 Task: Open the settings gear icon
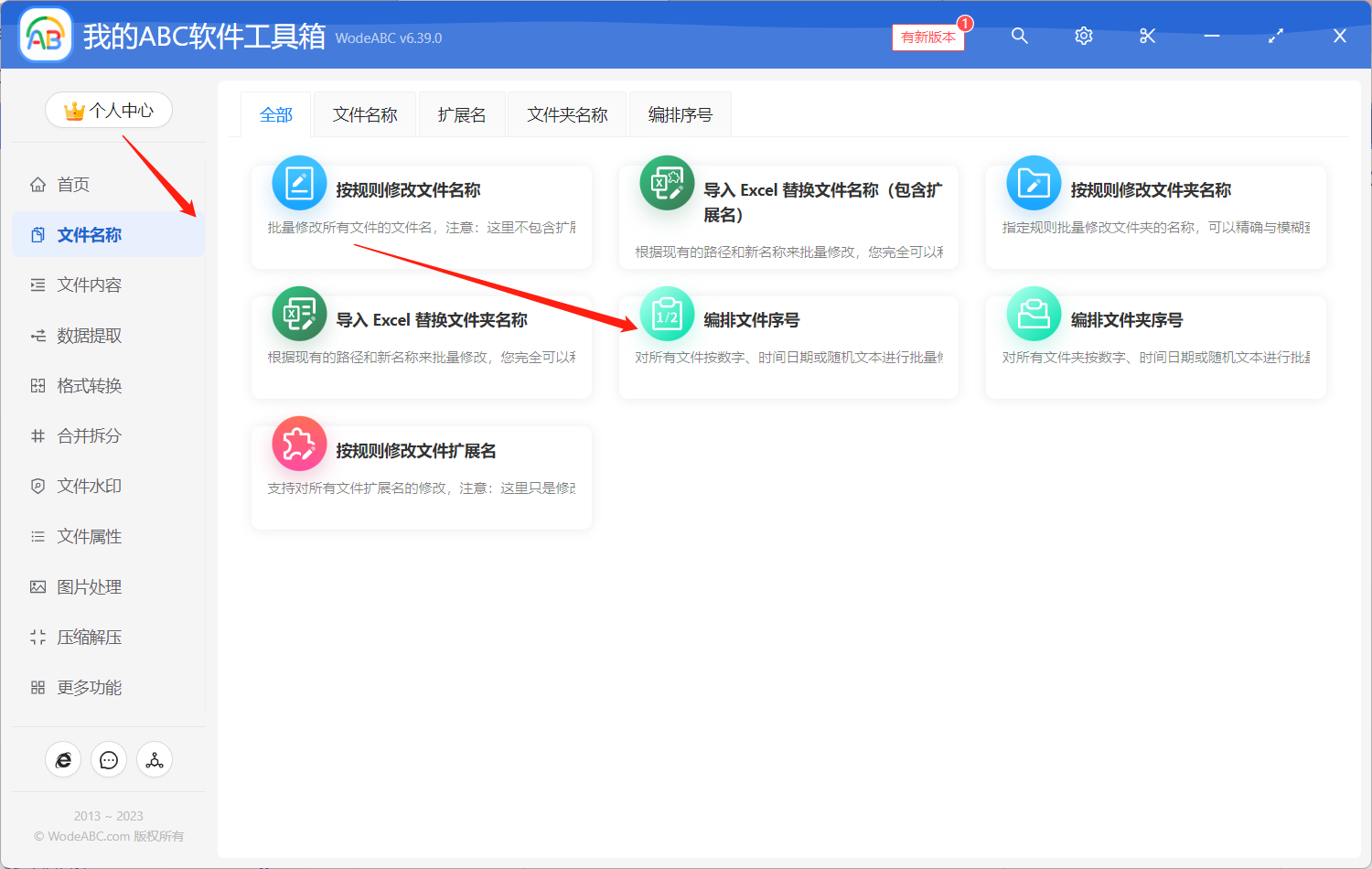click(1083, 36)
